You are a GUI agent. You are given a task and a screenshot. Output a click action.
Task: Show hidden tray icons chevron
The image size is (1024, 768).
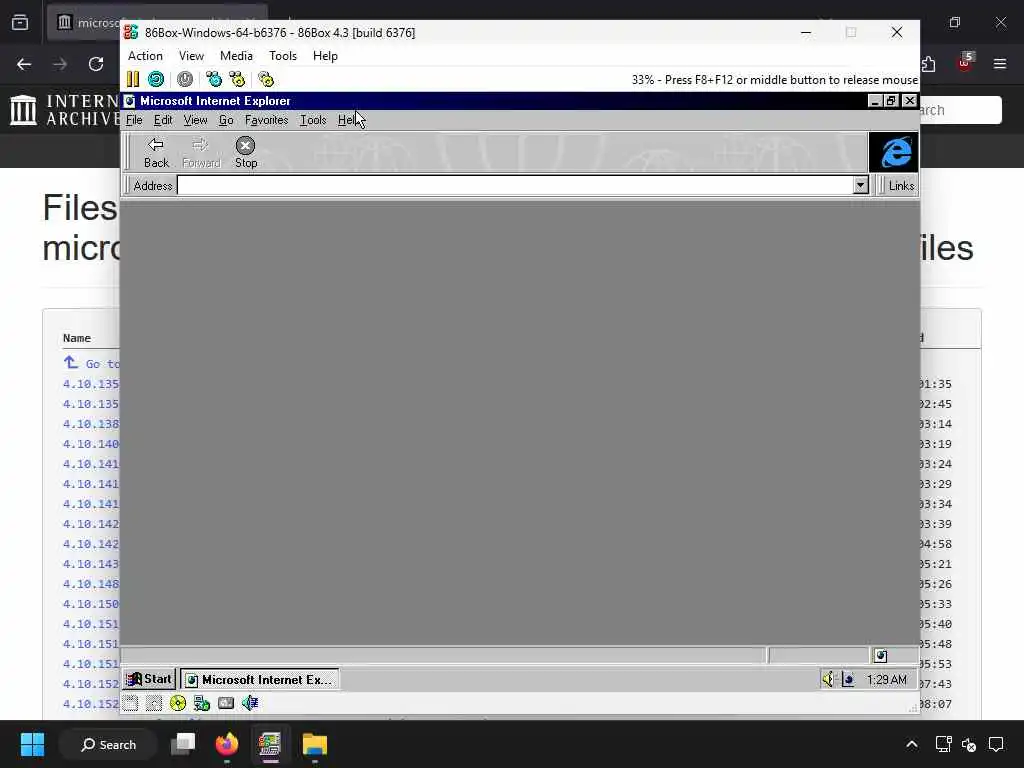[912, 744]
